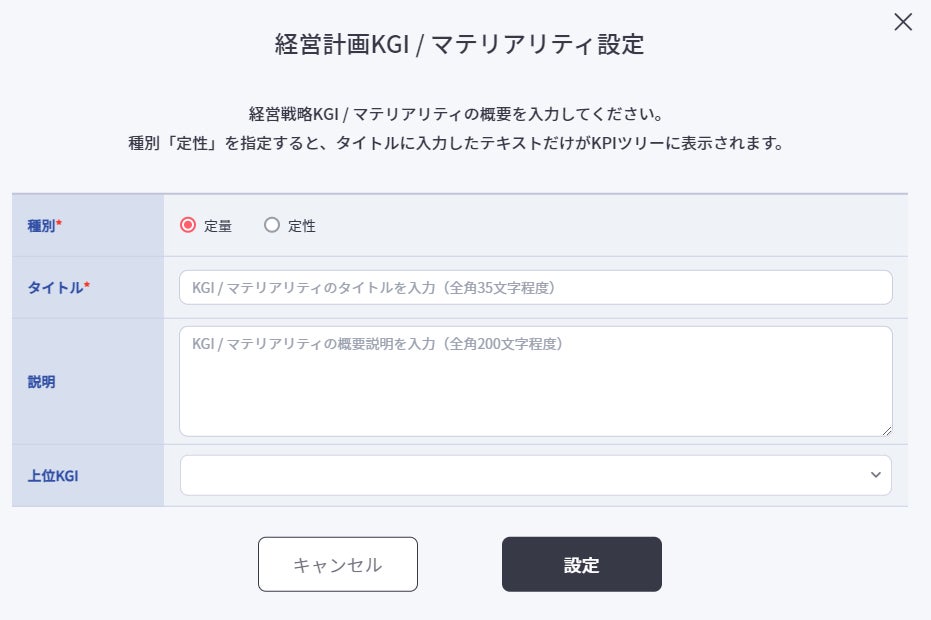Click the 上位KGI field label
Viewport: 931px width, 620px height.
[53, 476]
